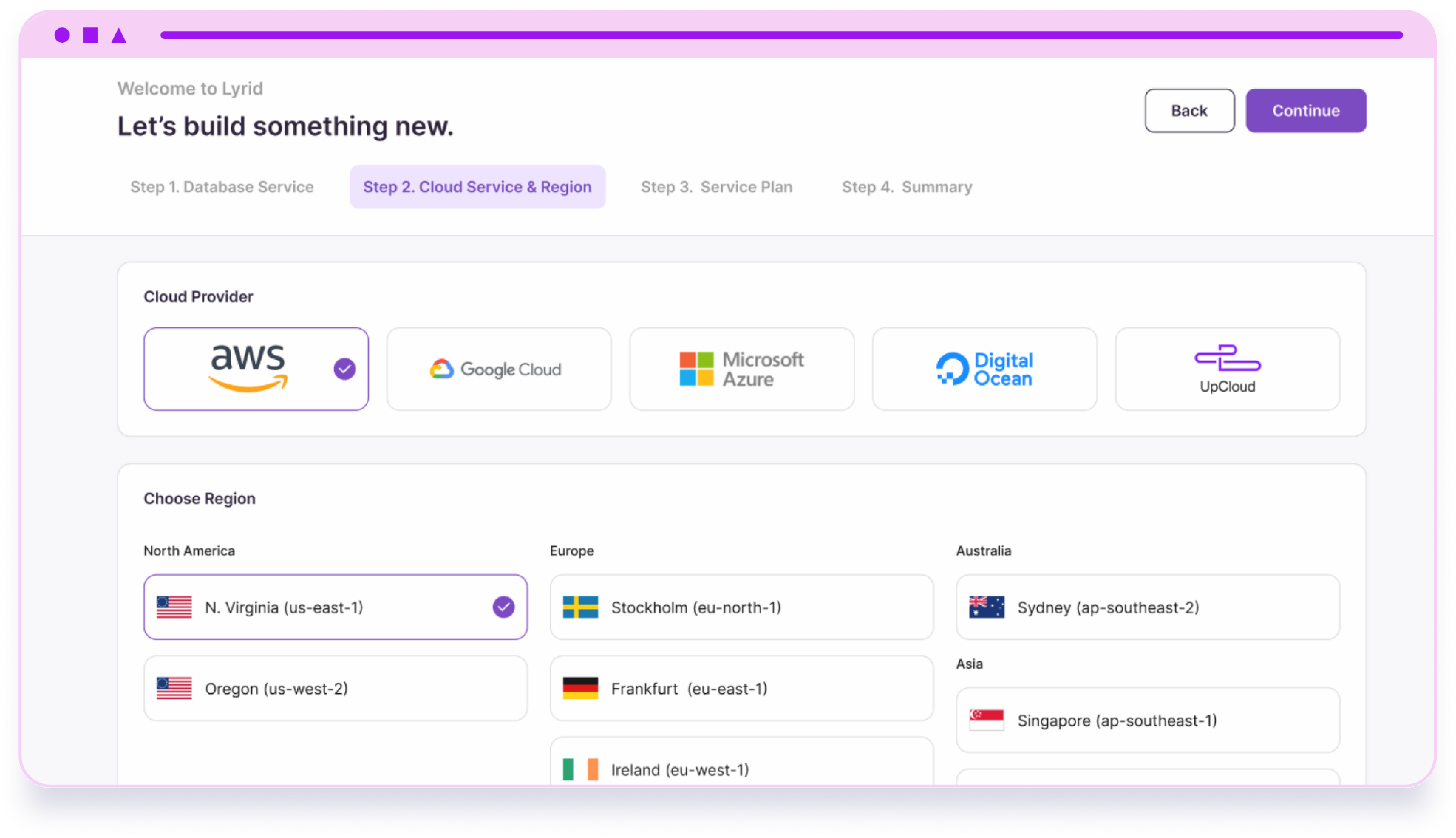Select N. Virginia (us-east-1) region
Viewport: 1456px width, 838px height.
[336, 607]
